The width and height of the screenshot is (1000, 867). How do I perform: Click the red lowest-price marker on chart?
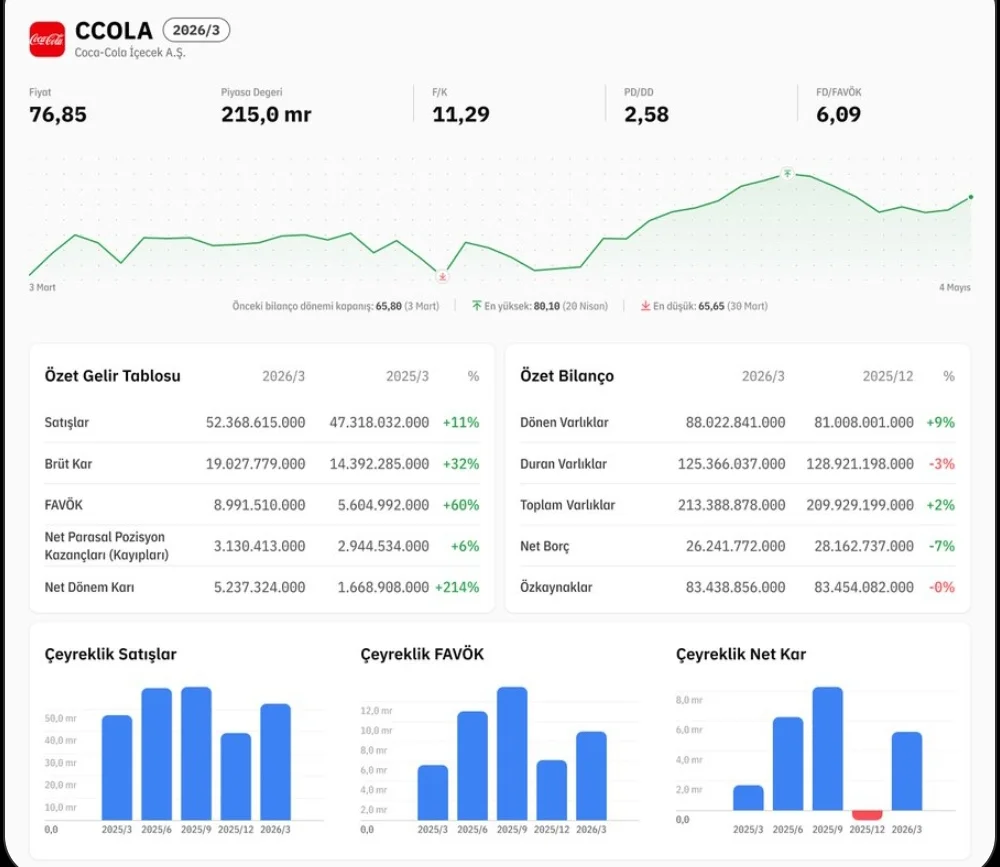[442, 277]
